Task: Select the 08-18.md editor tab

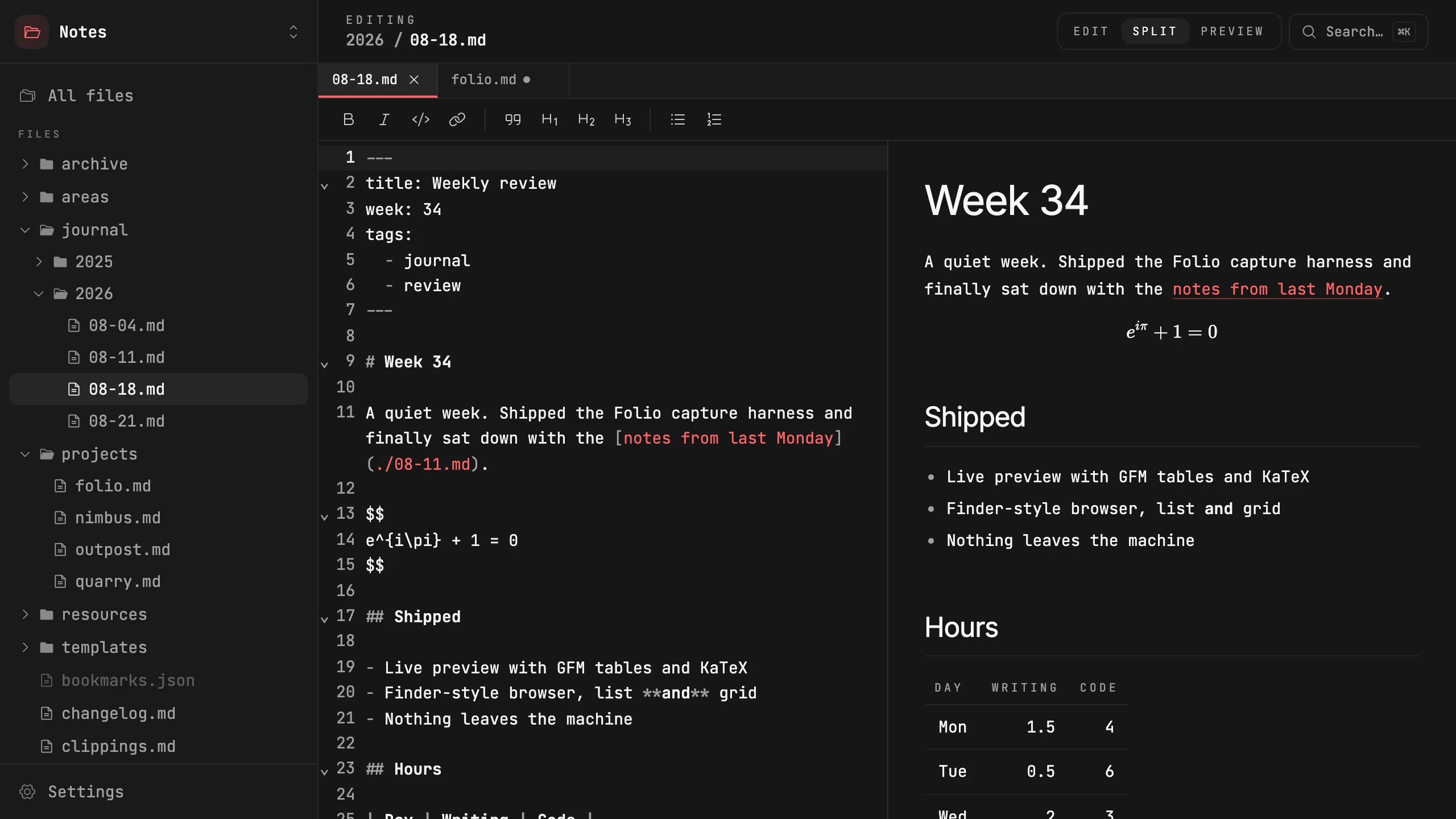Action: pos(378,80)
